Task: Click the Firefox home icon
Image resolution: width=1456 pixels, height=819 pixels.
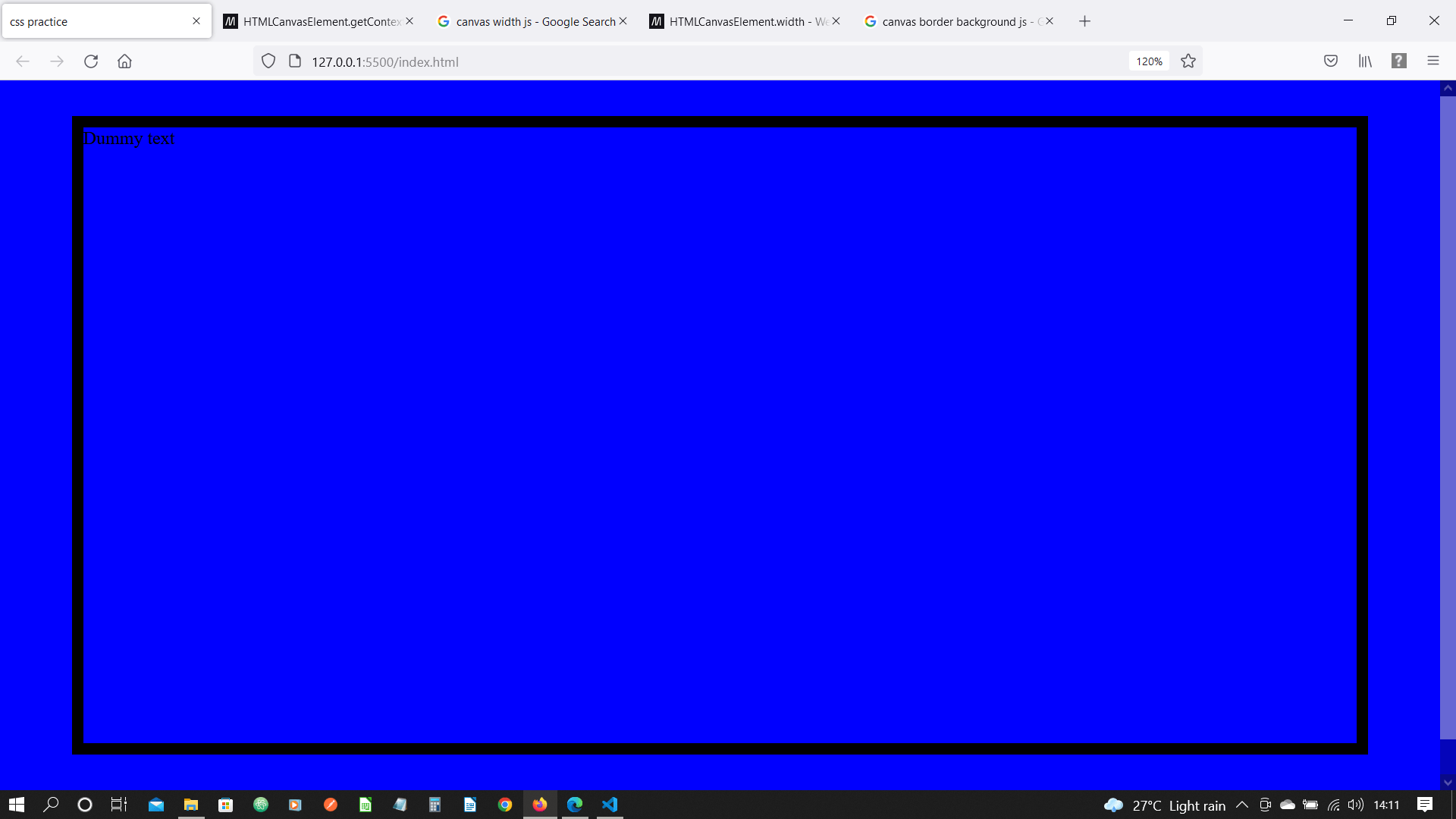Action: (124, 61)
